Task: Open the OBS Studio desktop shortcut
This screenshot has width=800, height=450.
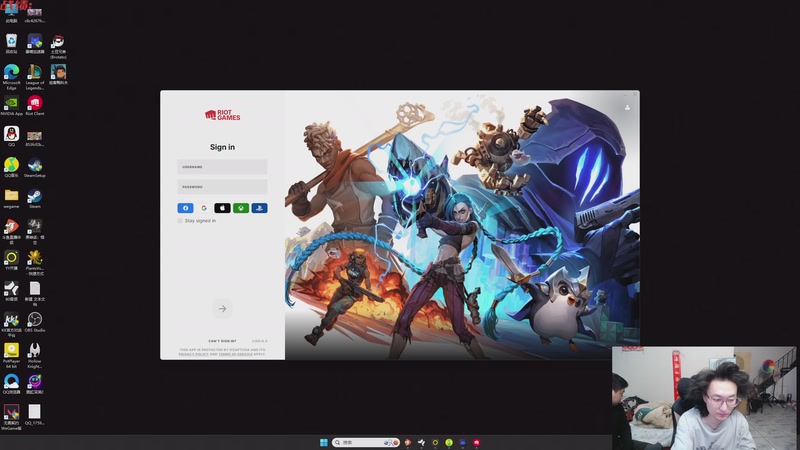Action: (x=35, y=322)
